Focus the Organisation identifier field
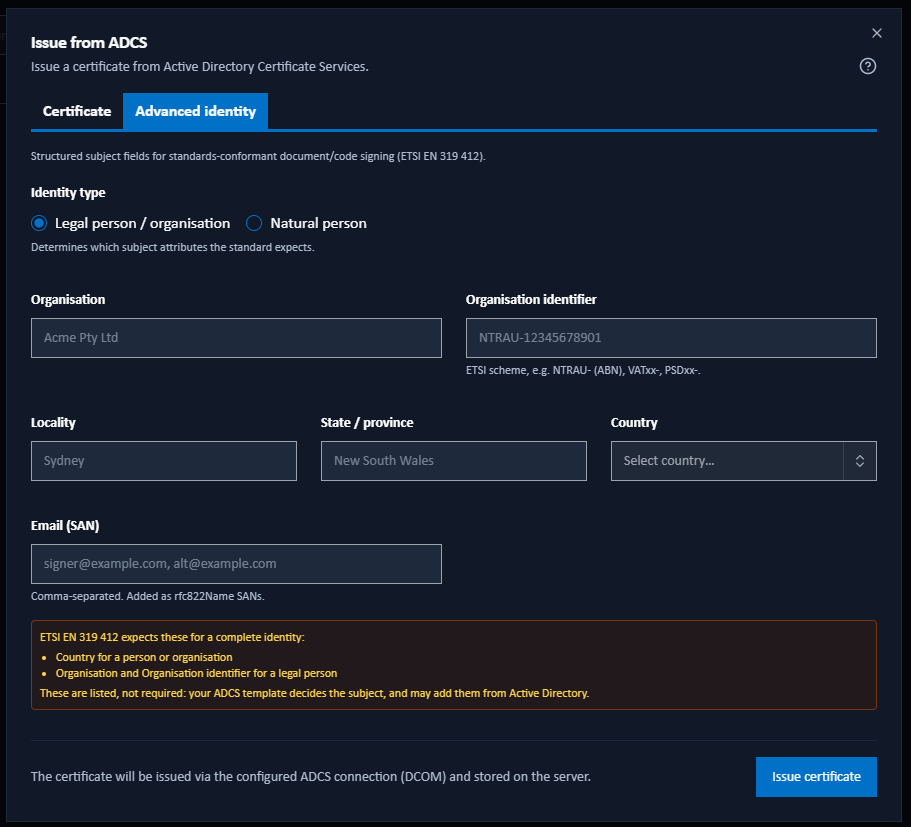911x827 pixels. (671, 338)
